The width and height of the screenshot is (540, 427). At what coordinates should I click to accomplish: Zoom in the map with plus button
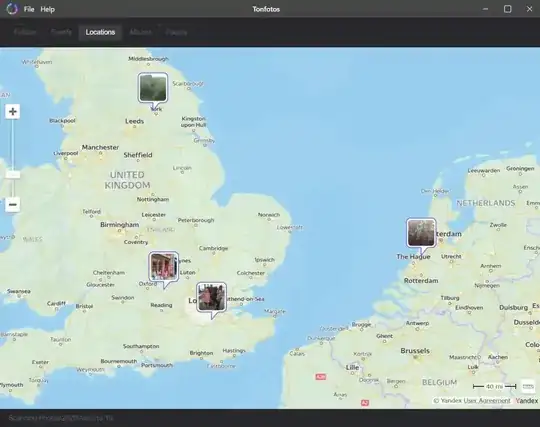pyautogui.click(x=13, y=112)
